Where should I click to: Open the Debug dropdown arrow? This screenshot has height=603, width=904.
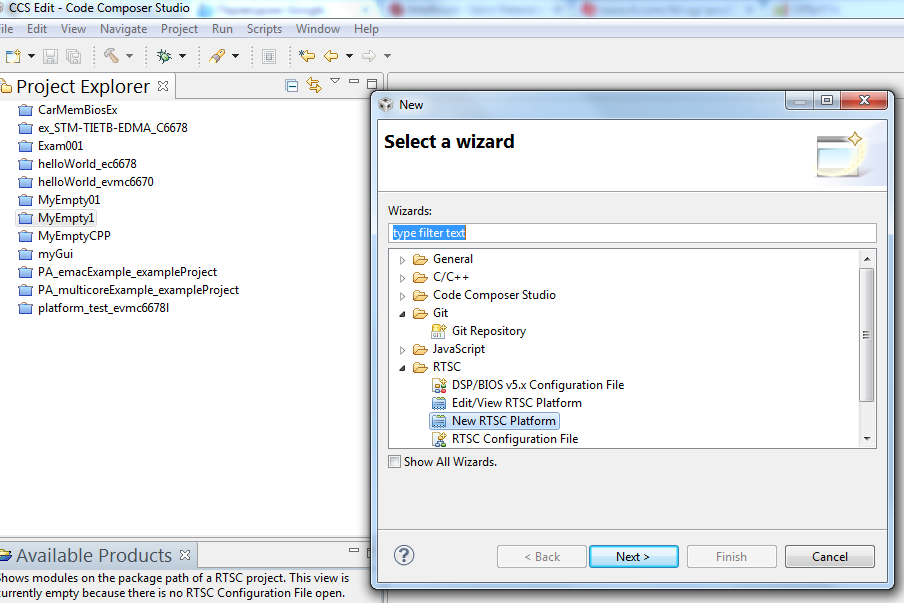click(x=182, y=56)
